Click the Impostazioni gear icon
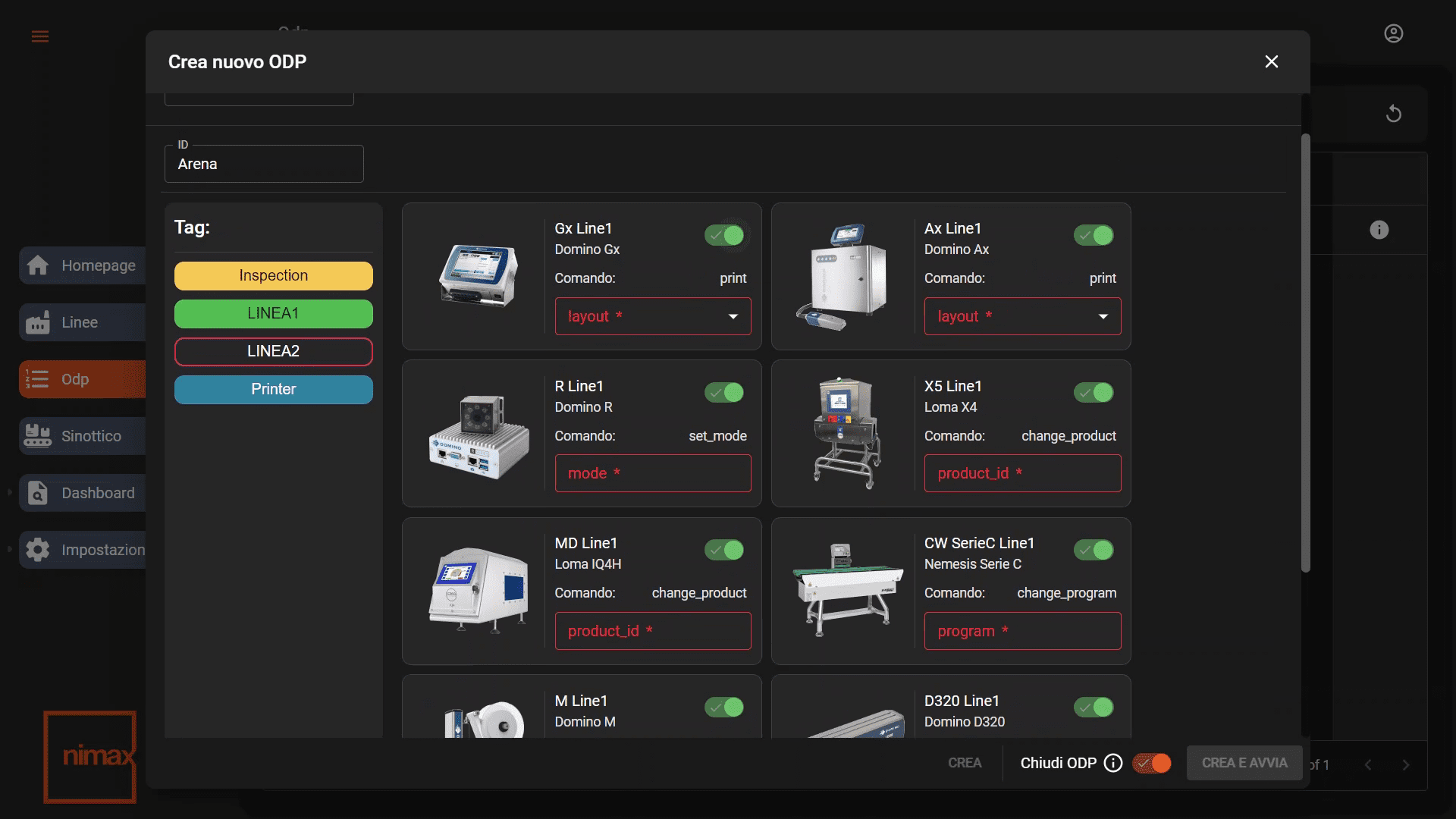 coord(38,550)
